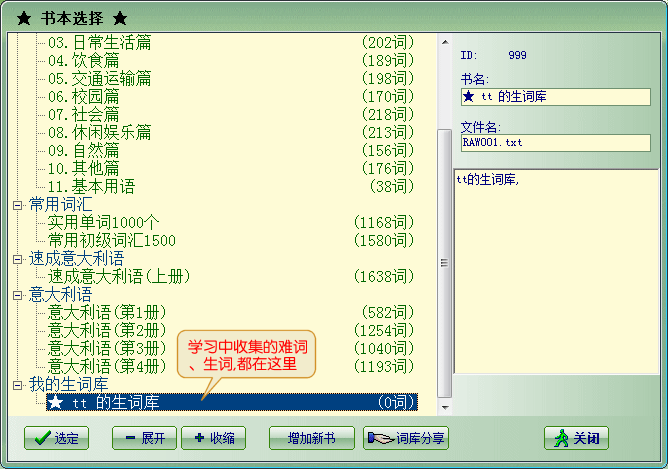Choose 速成意大利语(上册) in the list
This screenshot has width=668, height=469.
coord(119,276)
